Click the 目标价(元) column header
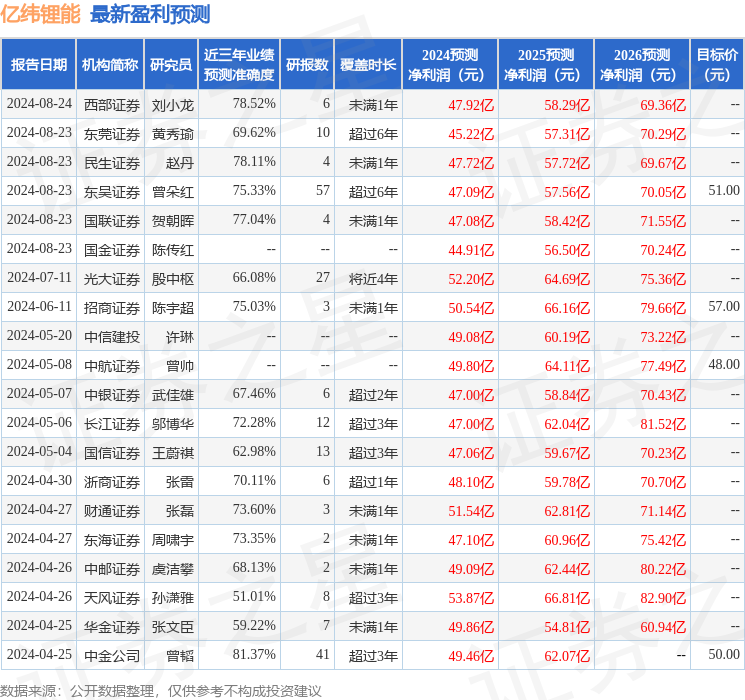 [x=717, y=65]
